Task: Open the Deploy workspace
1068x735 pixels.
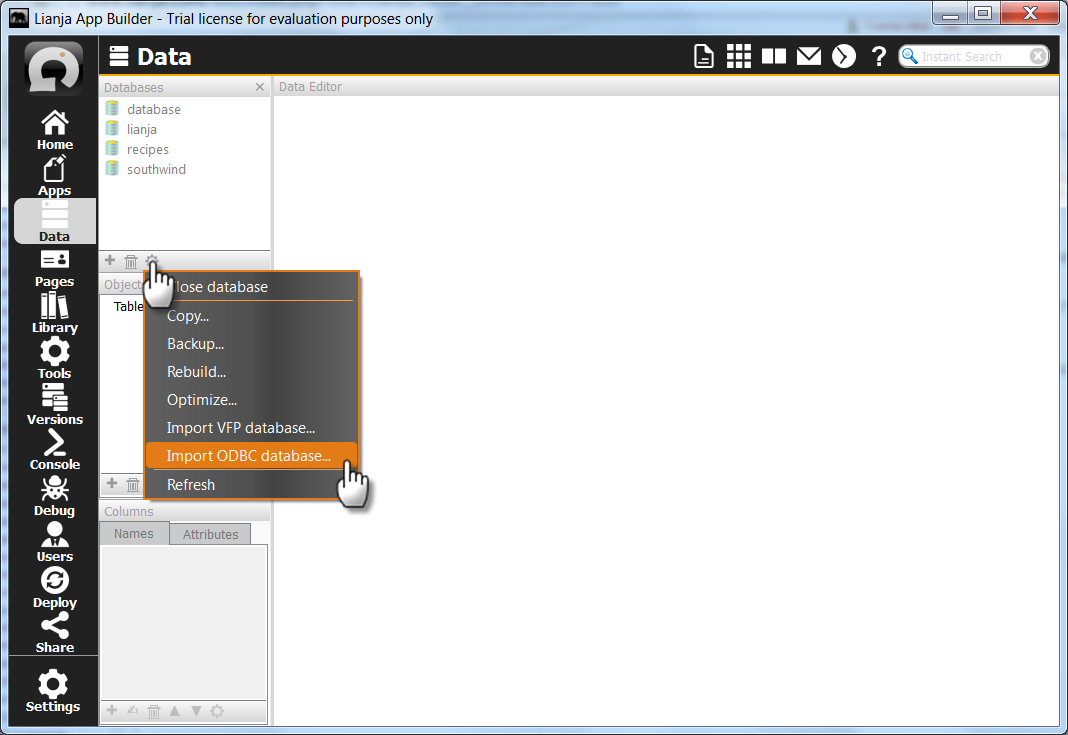Action: point(54,588)
